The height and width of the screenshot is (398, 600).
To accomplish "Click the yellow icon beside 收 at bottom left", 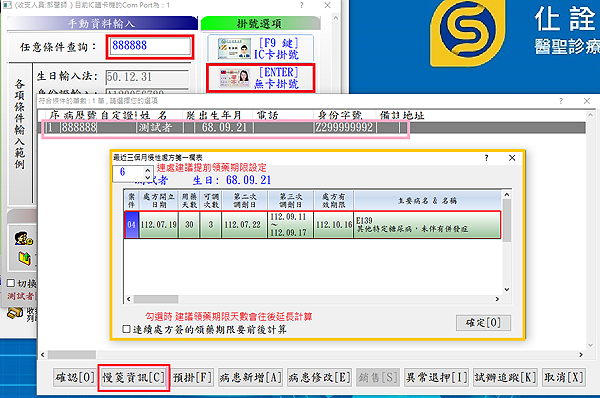I will click(15, 313).
